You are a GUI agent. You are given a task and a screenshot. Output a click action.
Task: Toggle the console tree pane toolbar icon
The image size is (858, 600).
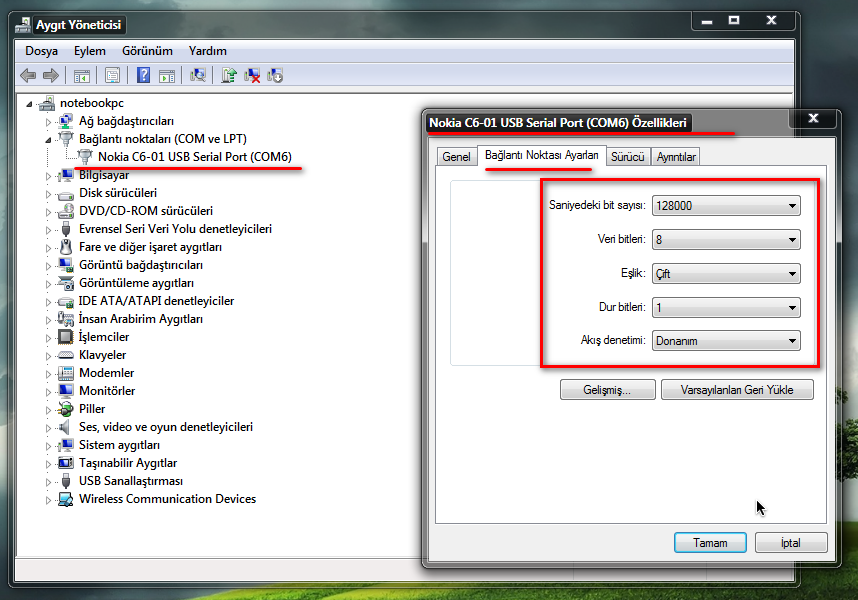(82, 75)
